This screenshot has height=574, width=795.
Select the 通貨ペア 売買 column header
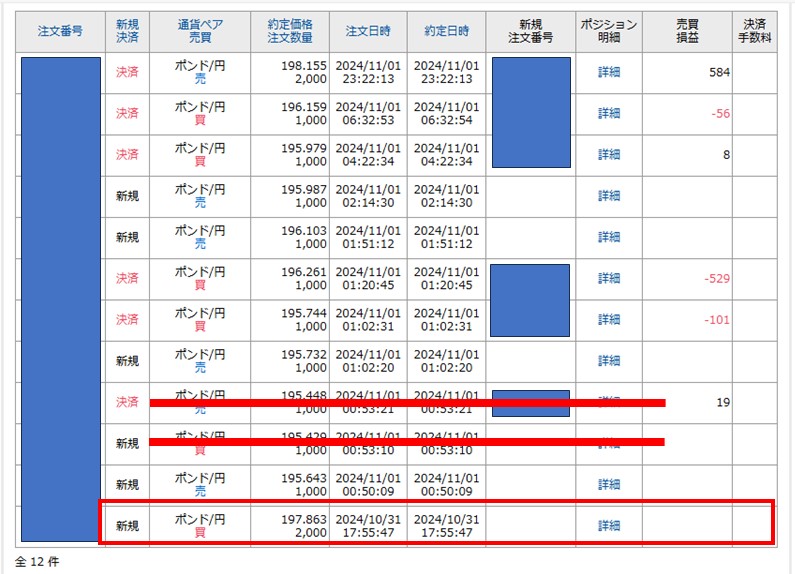pos(199,31)
